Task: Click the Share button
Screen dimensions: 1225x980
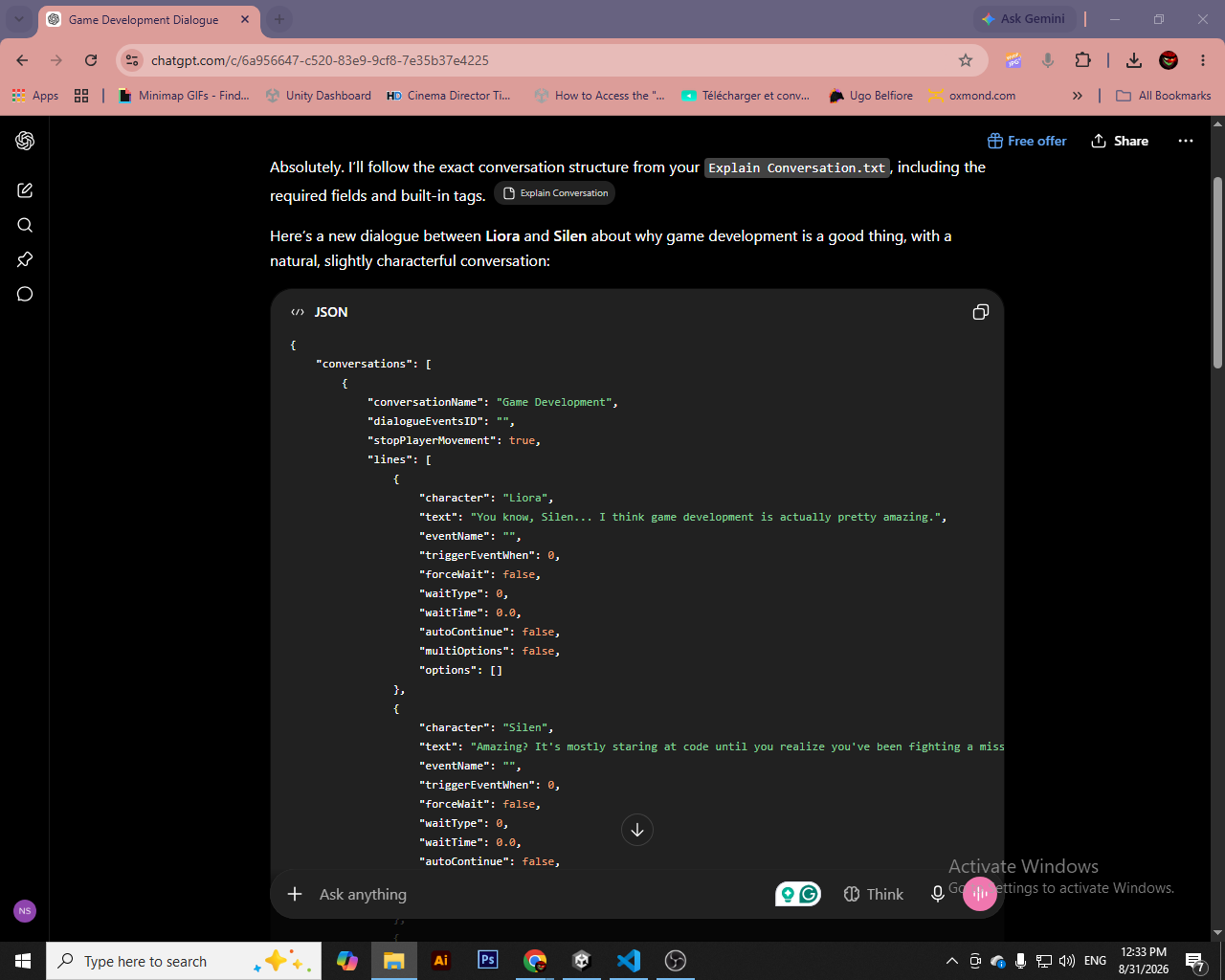Action: 1120,141
